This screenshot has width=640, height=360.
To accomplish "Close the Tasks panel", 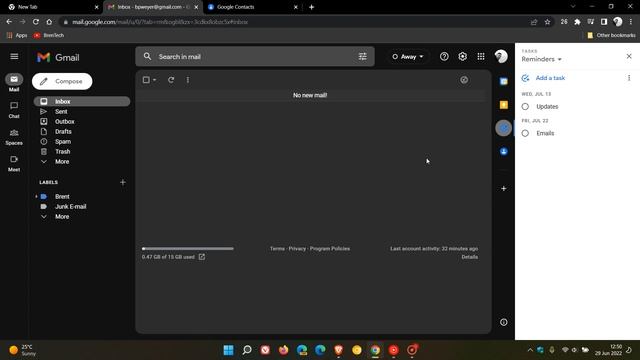I will (629, 56).
